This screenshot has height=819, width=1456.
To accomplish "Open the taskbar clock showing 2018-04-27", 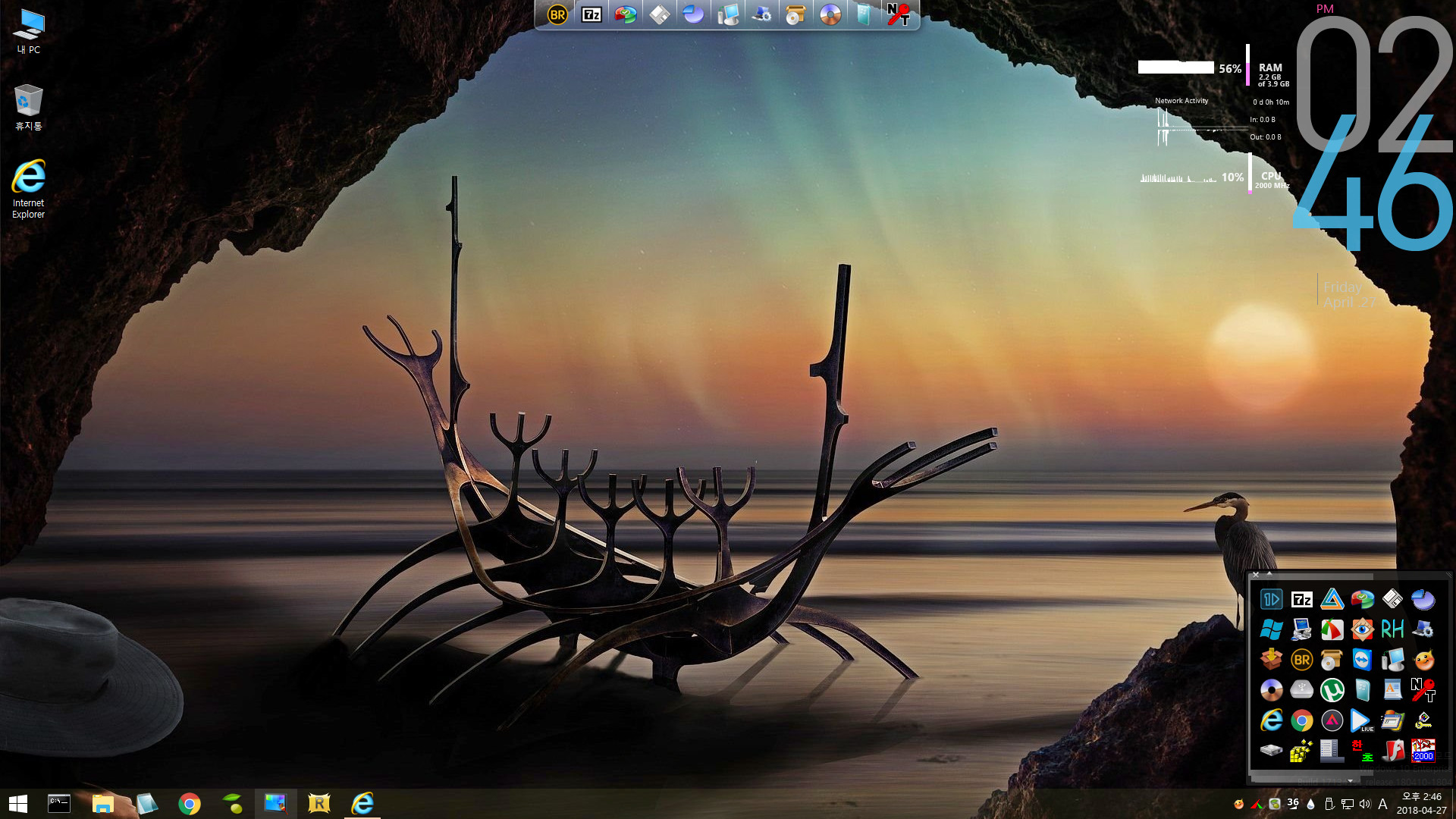I will pyautogui.click(x=1422, y=804).
